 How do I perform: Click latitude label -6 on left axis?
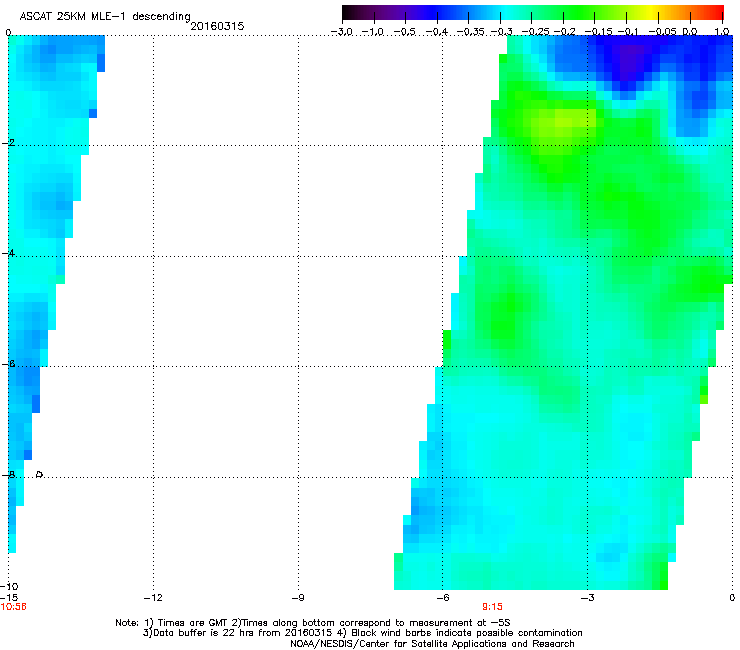click(8, 364)
